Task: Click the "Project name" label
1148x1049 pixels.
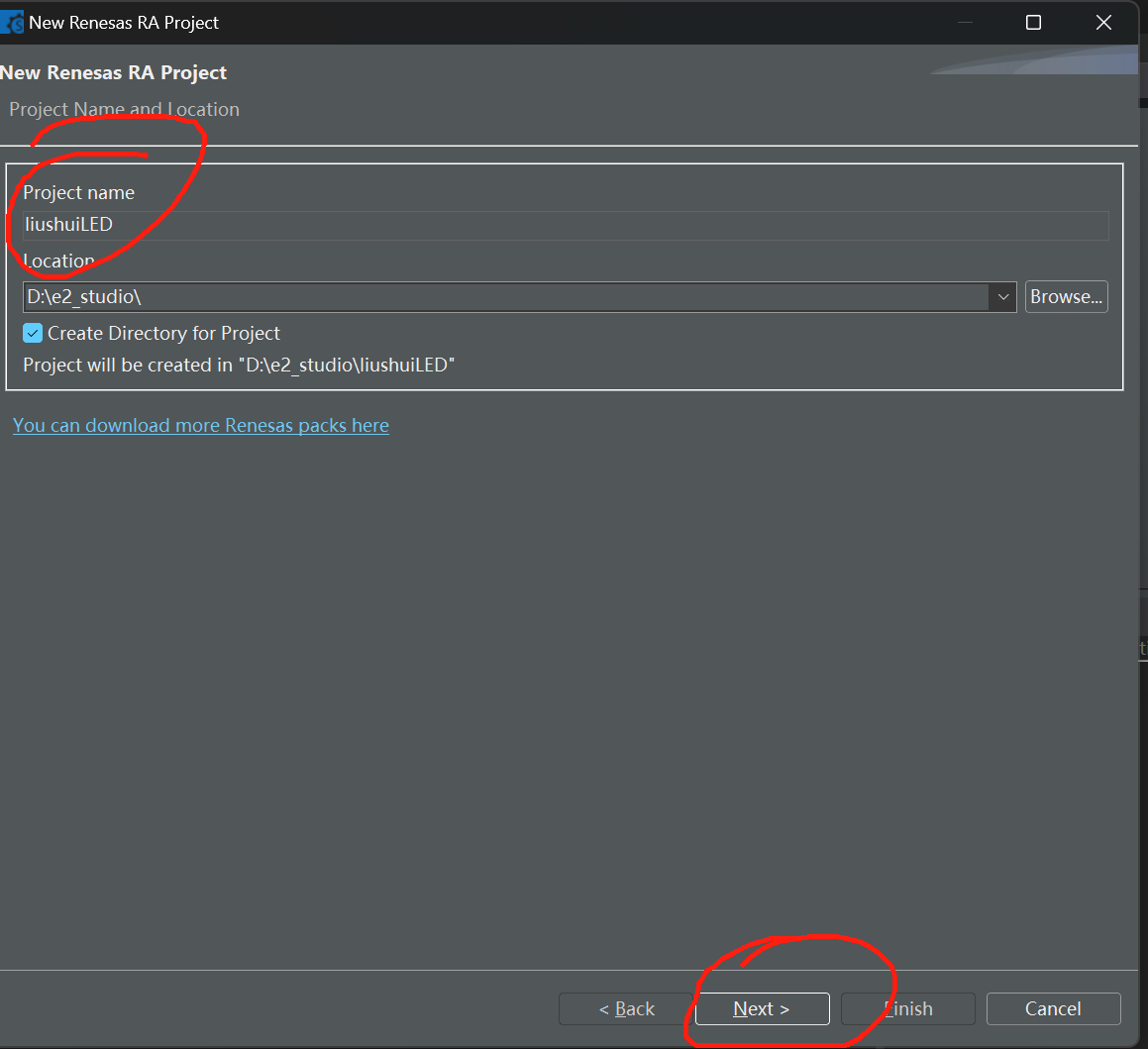Action: click(79, 192)
